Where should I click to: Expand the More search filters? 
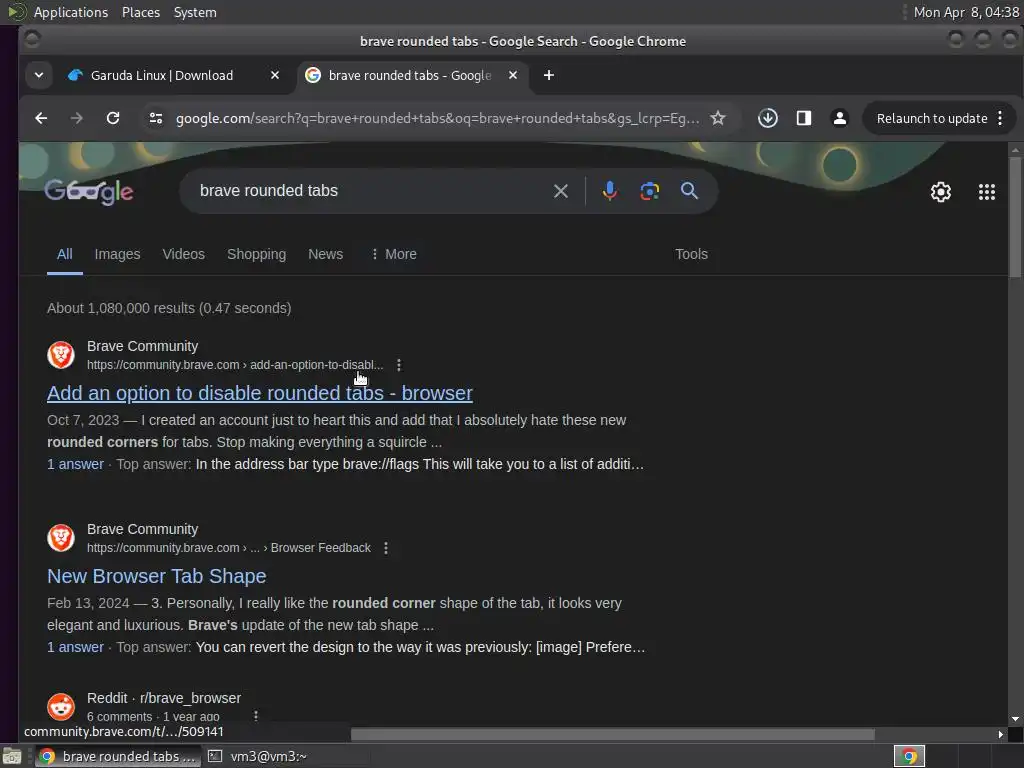[x=393, y=254]
